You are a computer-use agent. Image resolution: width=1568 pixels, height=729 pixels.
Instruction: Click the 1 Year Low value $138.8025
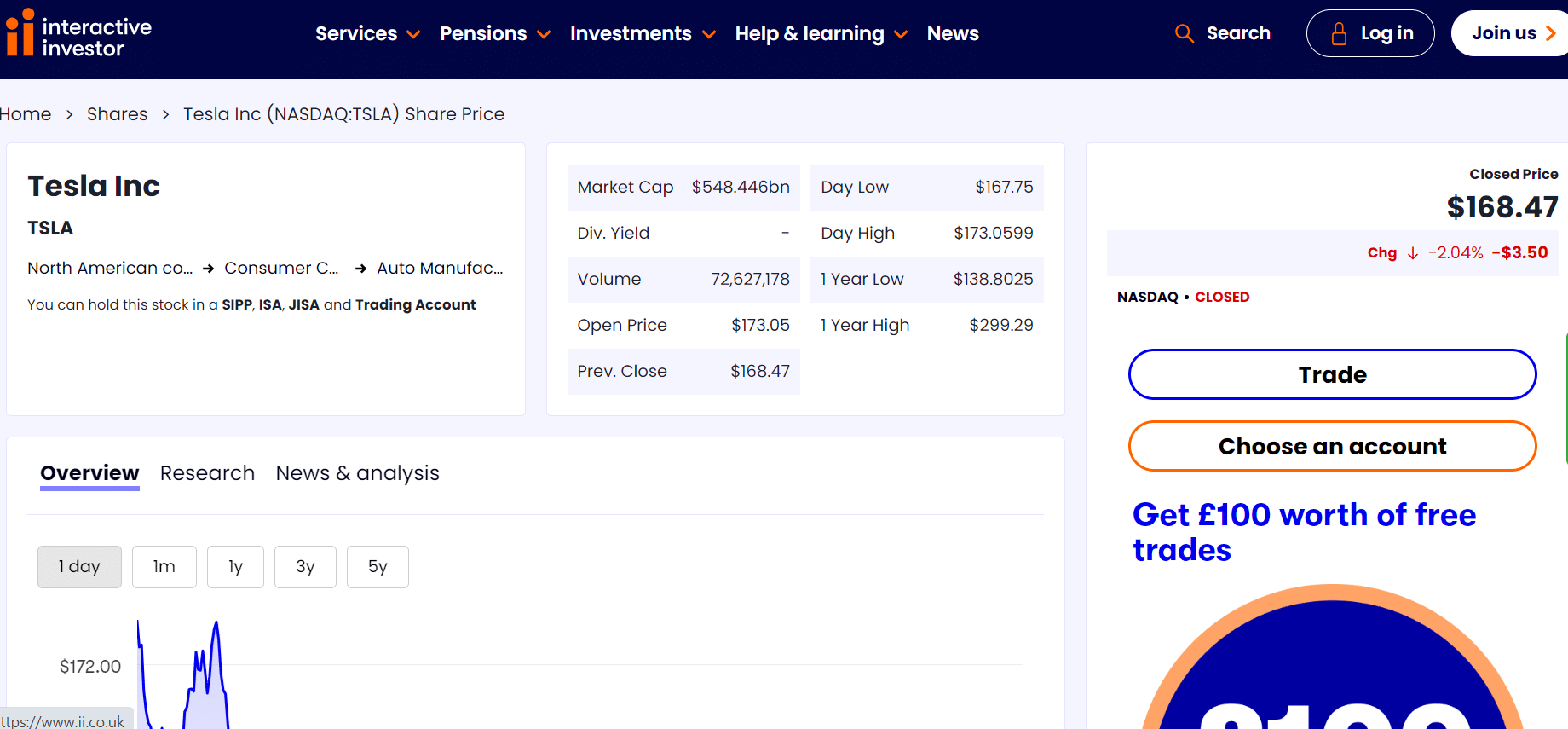click(993, 279)
